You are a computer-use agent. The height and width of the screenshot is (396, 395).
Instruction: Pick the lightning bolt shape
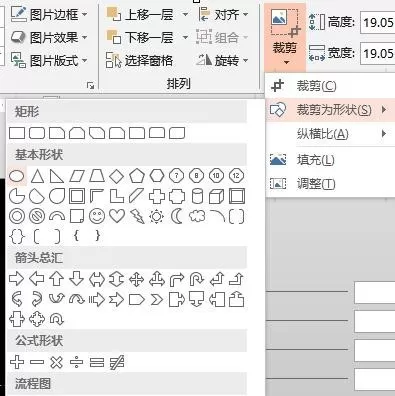pos(137,216)
